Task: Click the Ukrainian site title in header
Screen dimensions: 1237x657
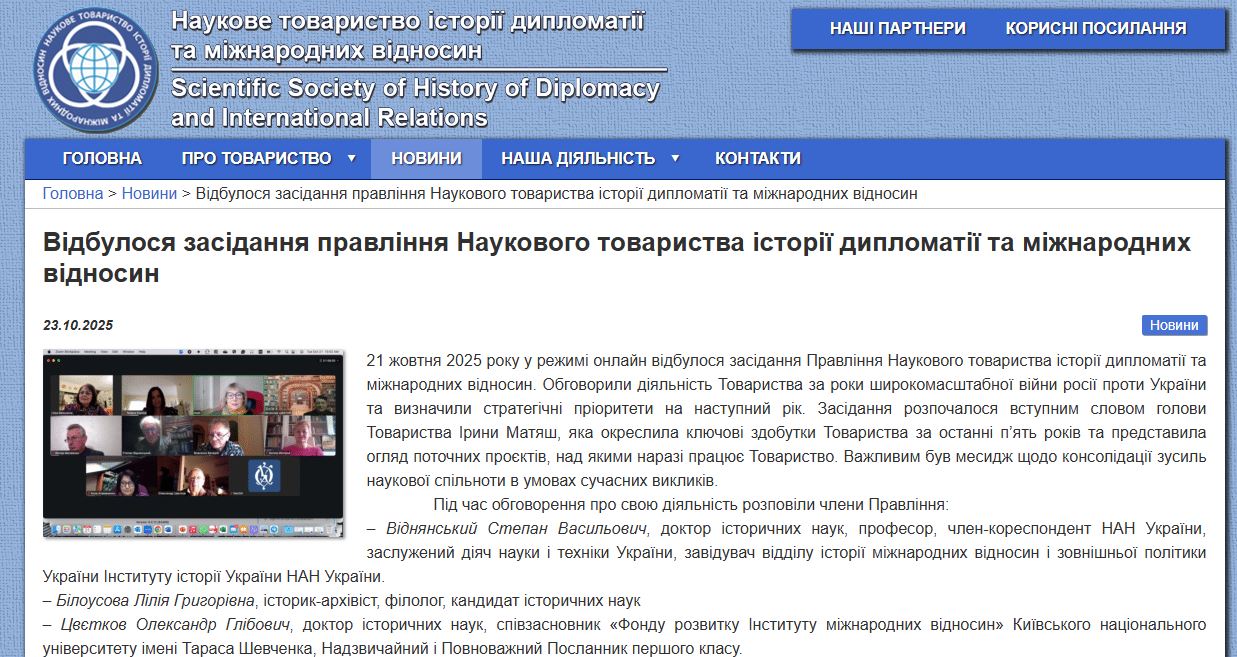Action: 407,35
